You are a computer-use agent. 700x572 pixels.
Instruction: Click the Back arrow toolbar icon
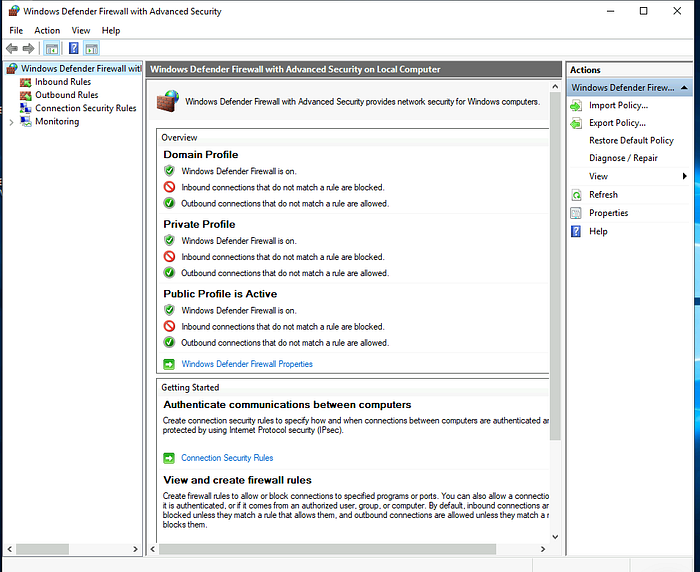point(12,48)
